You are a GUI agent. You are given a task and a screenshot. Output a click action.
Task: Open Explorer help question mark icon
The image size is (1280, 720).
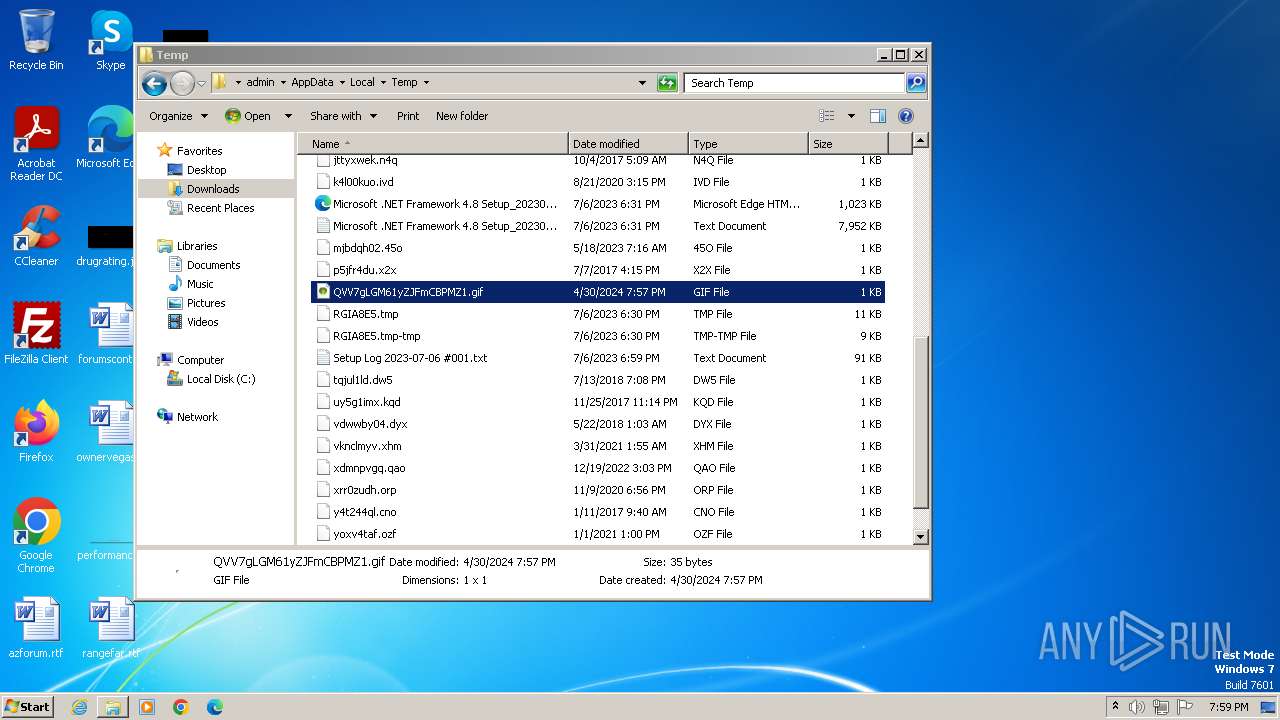(x=906, y=116)
